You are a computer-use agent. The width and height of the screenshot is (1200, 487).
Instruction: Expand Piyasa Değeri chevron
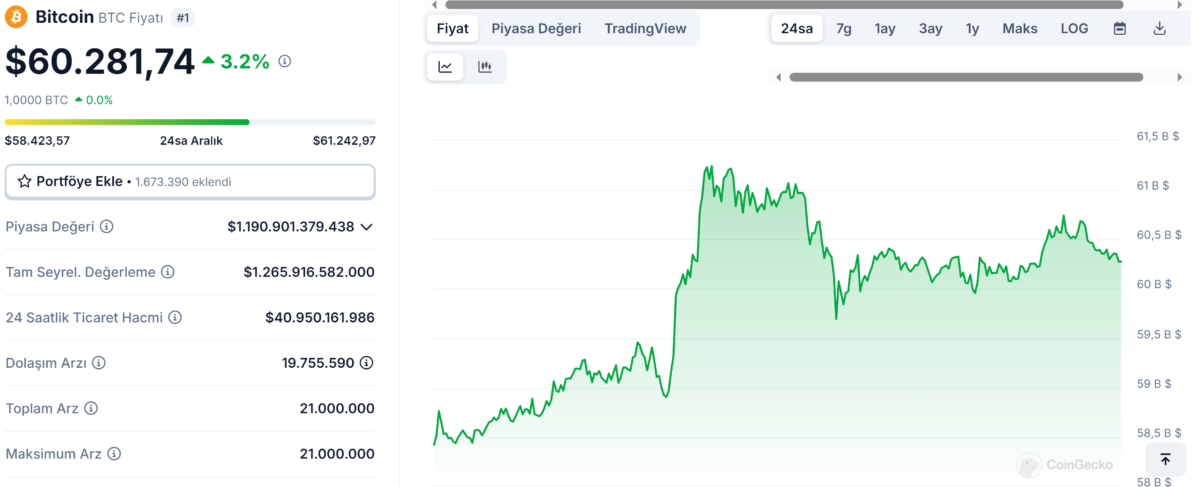[x=366, y=227]
